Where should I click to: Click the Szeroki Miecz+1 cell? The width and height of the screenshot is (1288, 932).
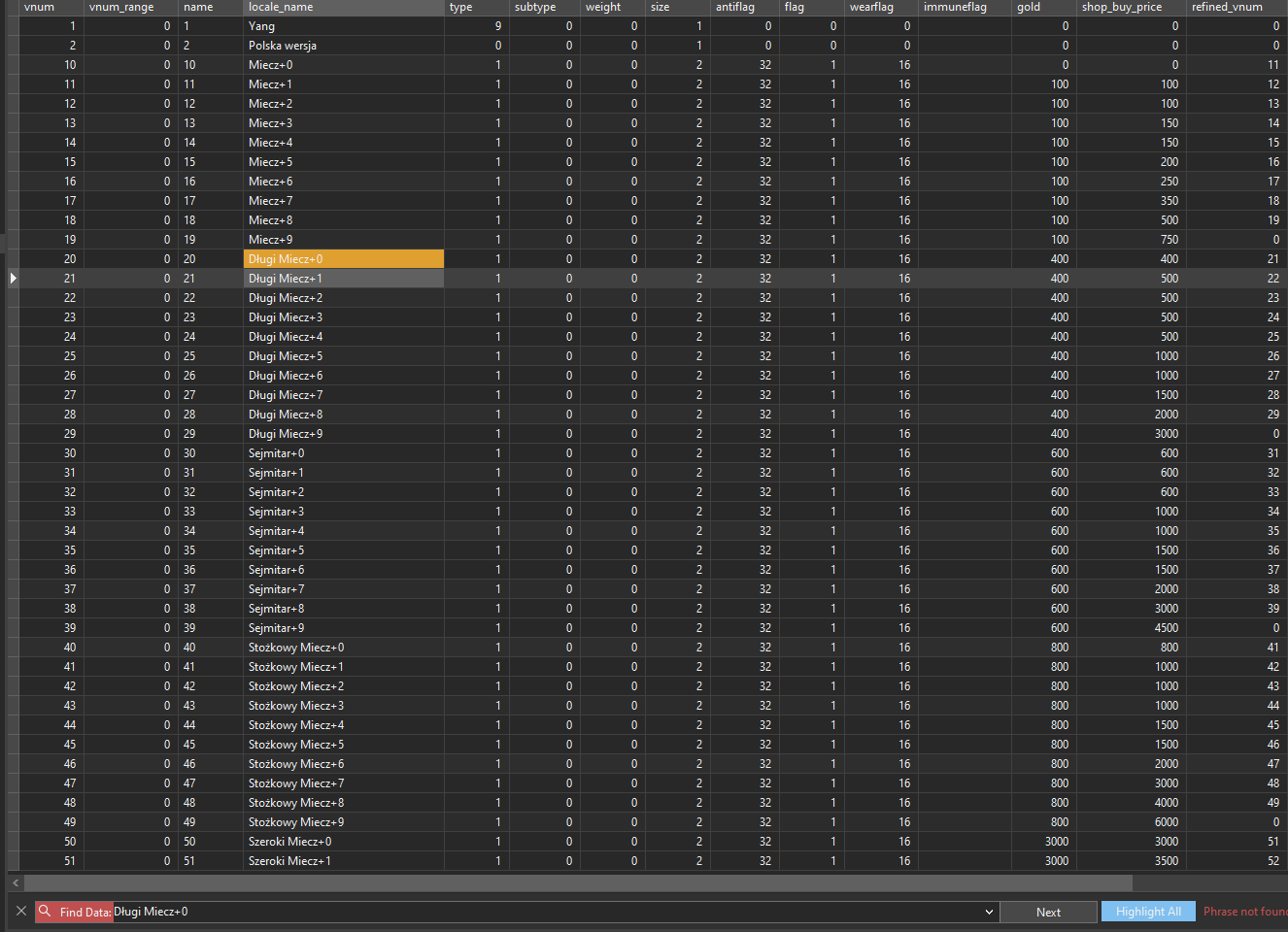tap(343, 861)
